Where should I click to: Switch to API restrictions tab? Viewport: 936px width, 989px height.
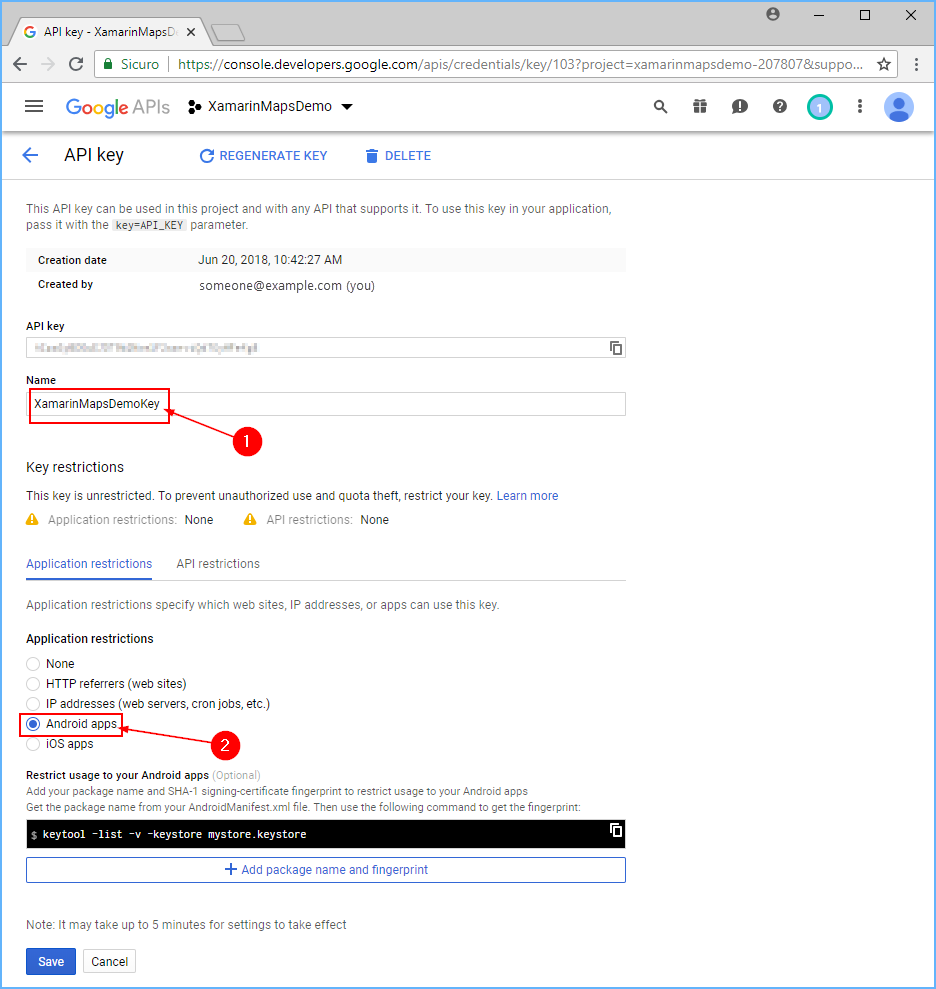coord(218,564)
